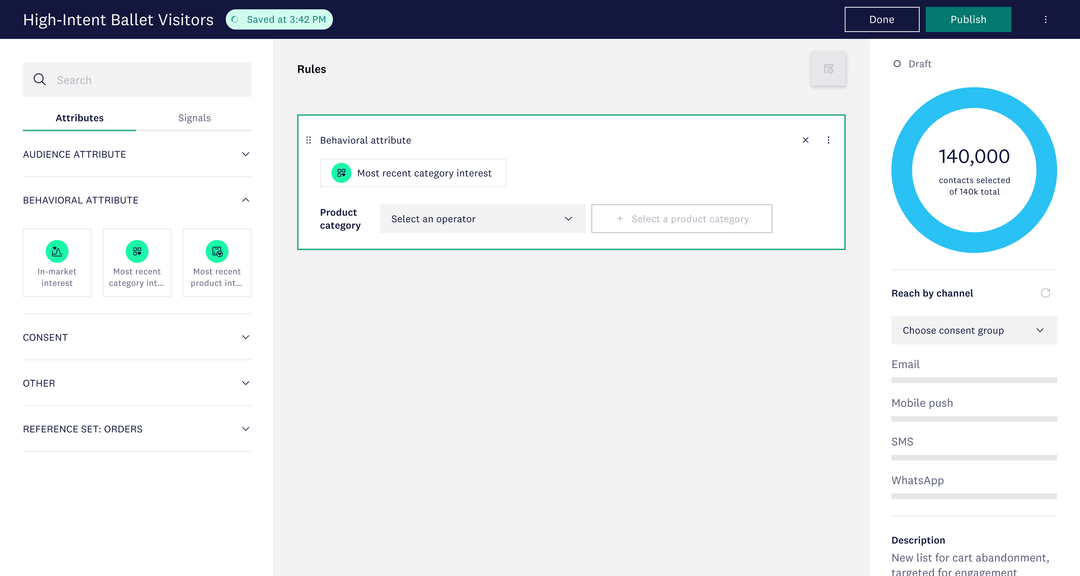
Task: Remove the Behavioral attribute rule
Action: click(805, 140)
